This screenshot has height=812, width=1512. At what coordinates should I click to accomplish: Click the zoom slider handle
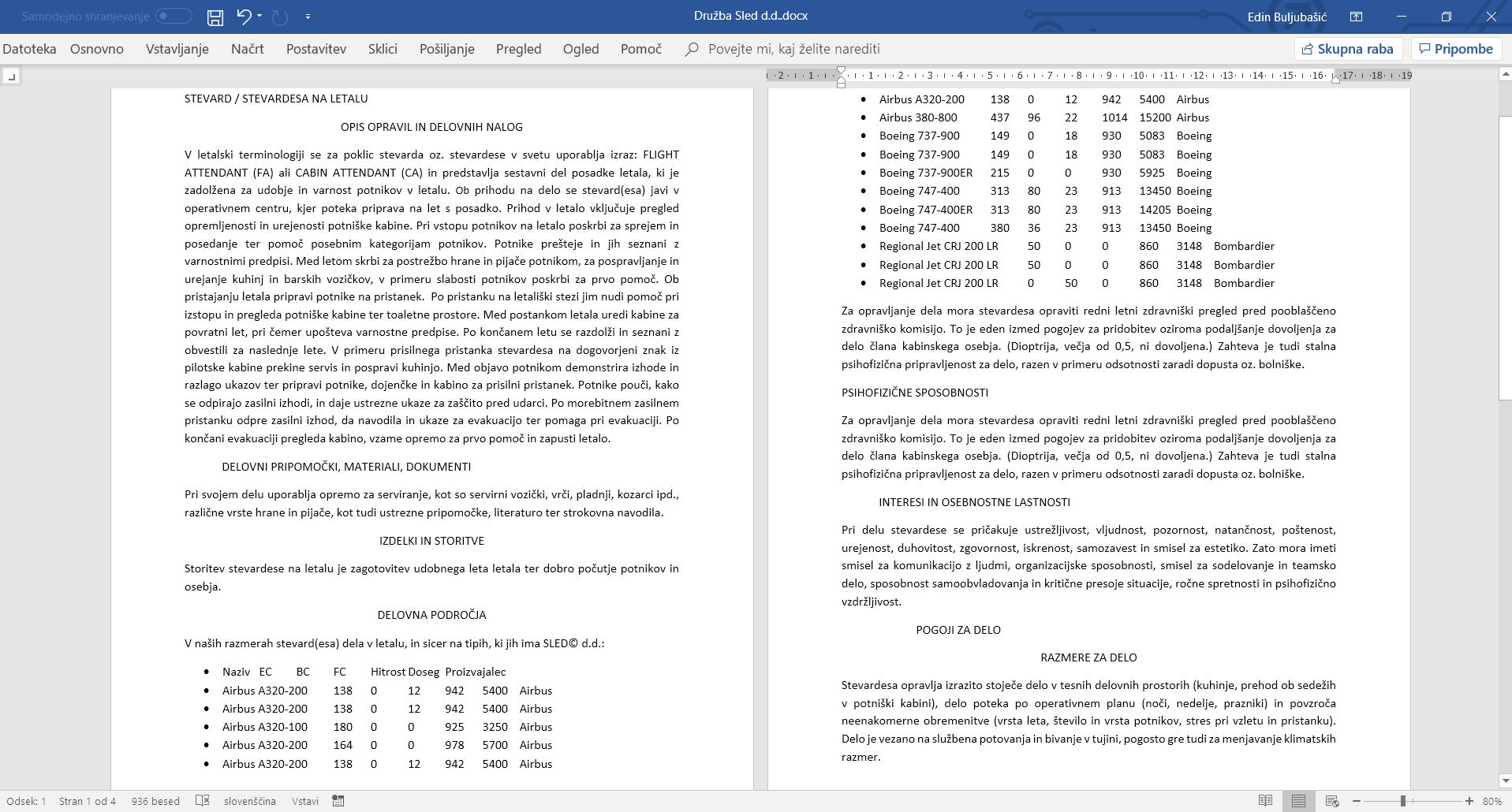pos(1403,801)
